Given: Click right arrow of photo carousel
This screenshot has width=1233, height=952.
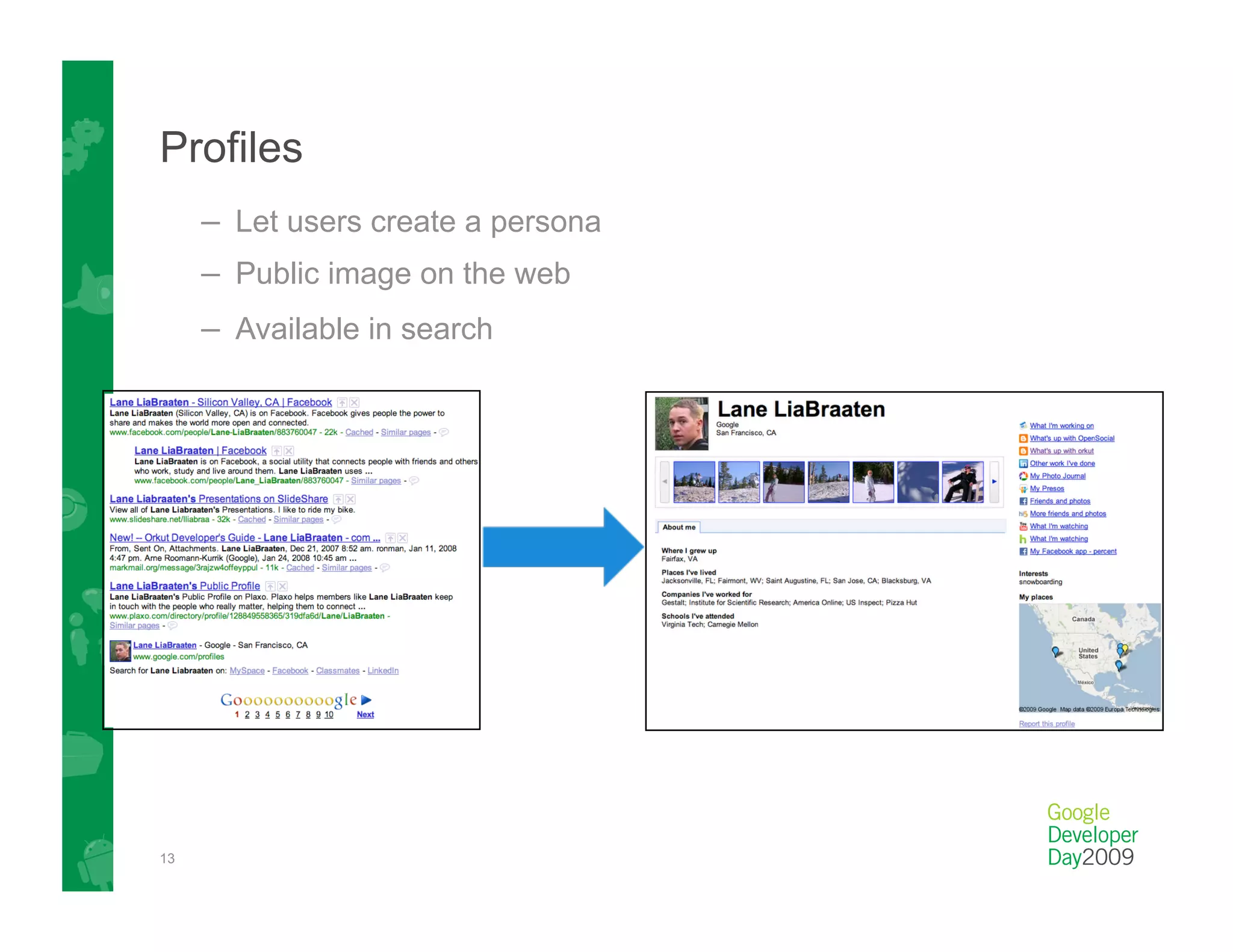Looking at the screenshot, I should click(994, 481).
